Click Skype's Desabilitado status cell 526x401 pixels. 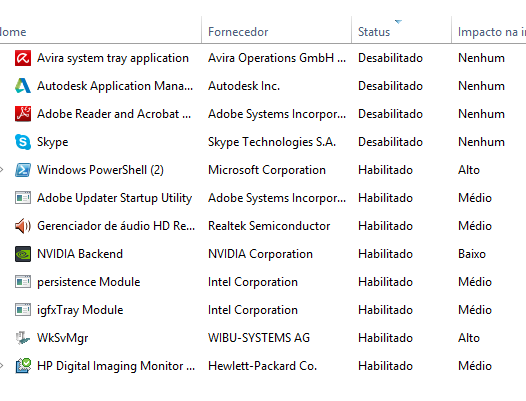coord(390,142)
